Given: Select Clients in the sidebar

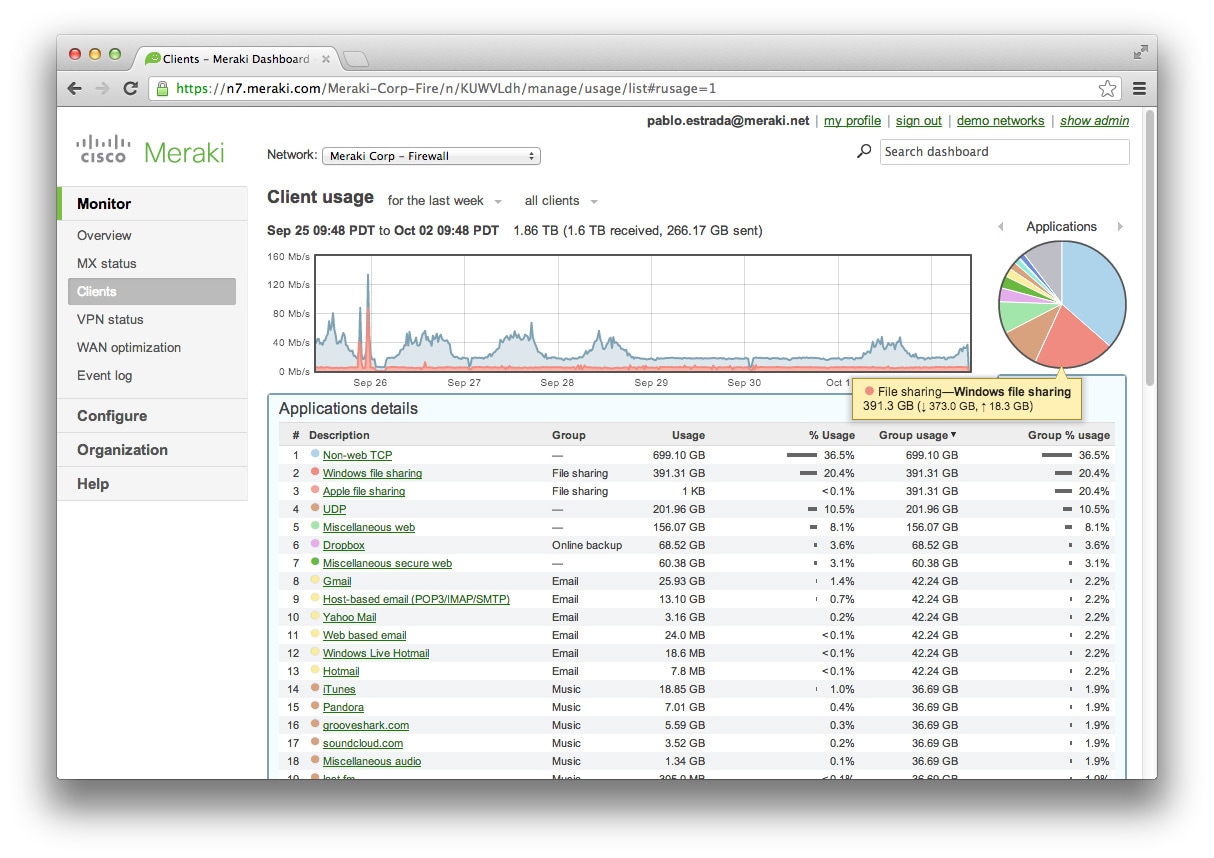Looking at the screenshot, I should click(x=152, y=292).
